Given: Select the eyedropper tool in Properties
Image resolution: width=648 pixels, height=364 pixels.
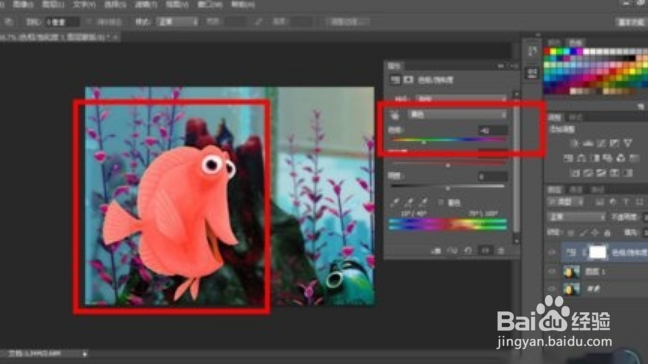Looking at the screenshot, I should coord(395,202).
